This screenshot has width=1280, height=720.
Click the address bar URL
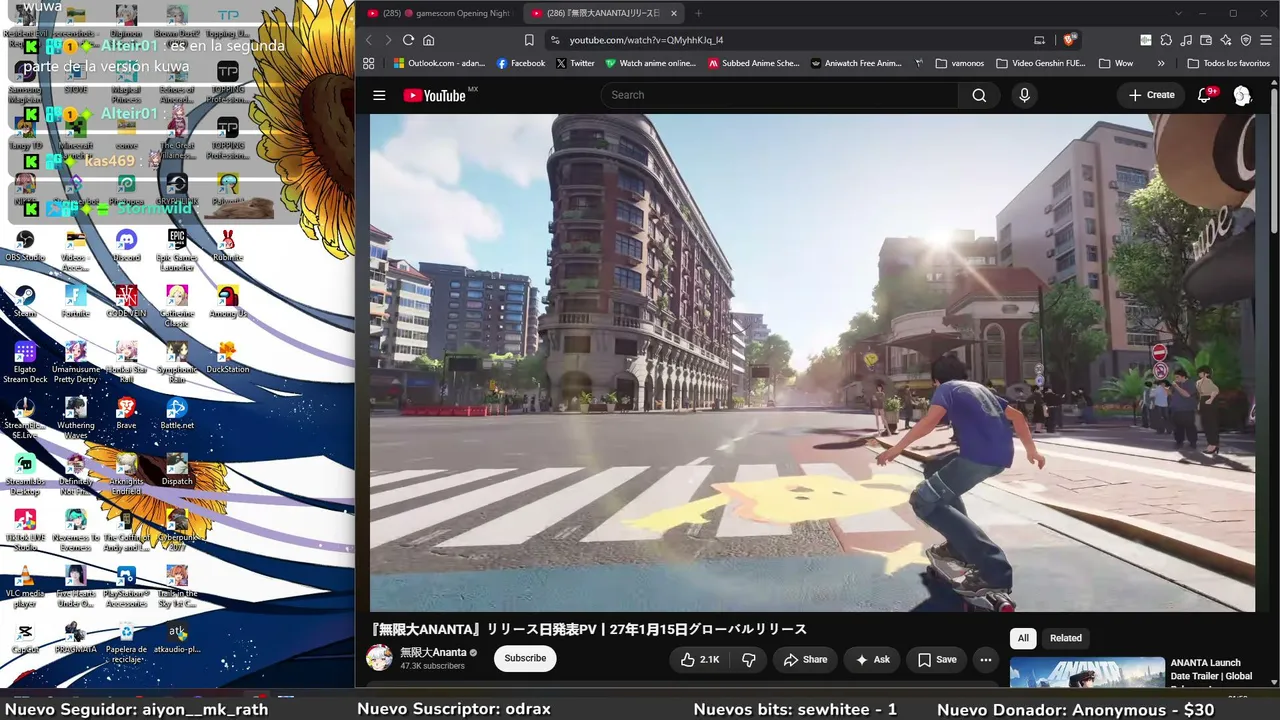(646, 40)
